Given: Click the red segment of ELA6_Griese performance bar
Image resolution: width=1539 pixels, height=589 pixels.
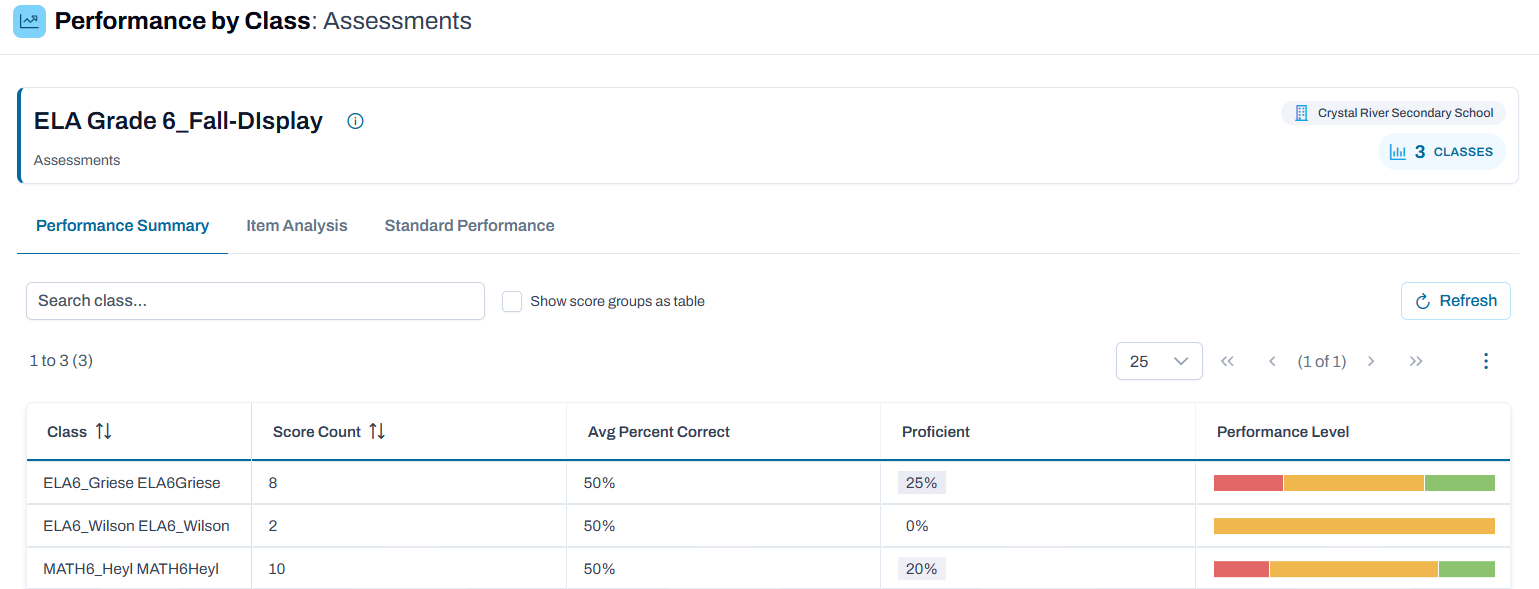Looking at the screenshot, I should [x=1248, y=483].
